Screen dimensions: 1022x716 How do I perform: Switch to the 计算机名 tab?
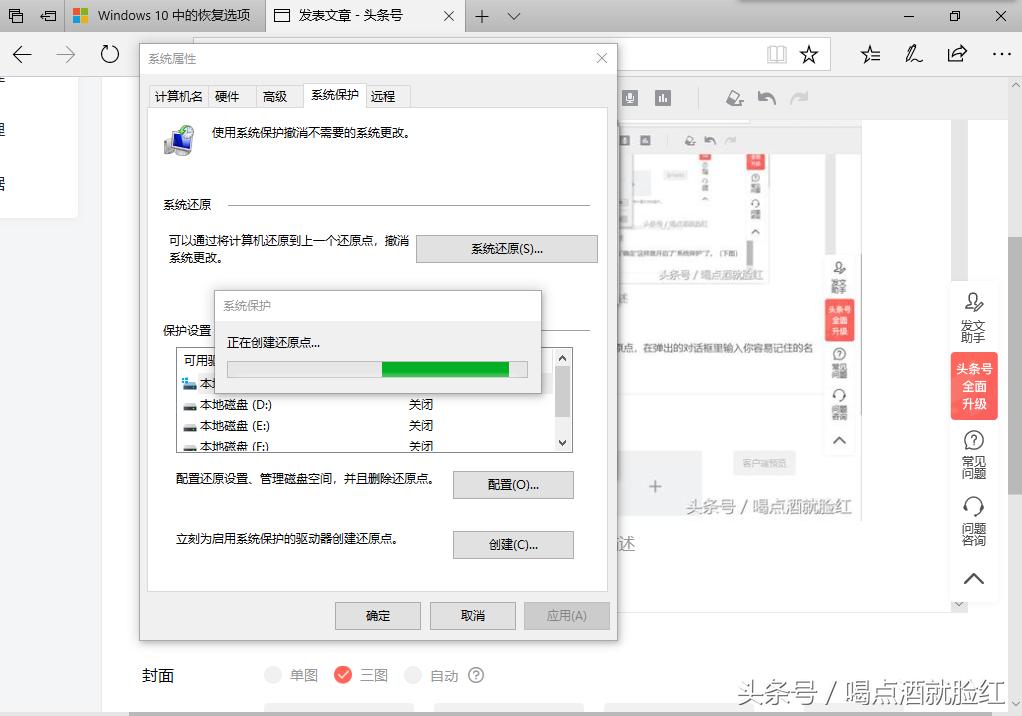coord(178,96)
